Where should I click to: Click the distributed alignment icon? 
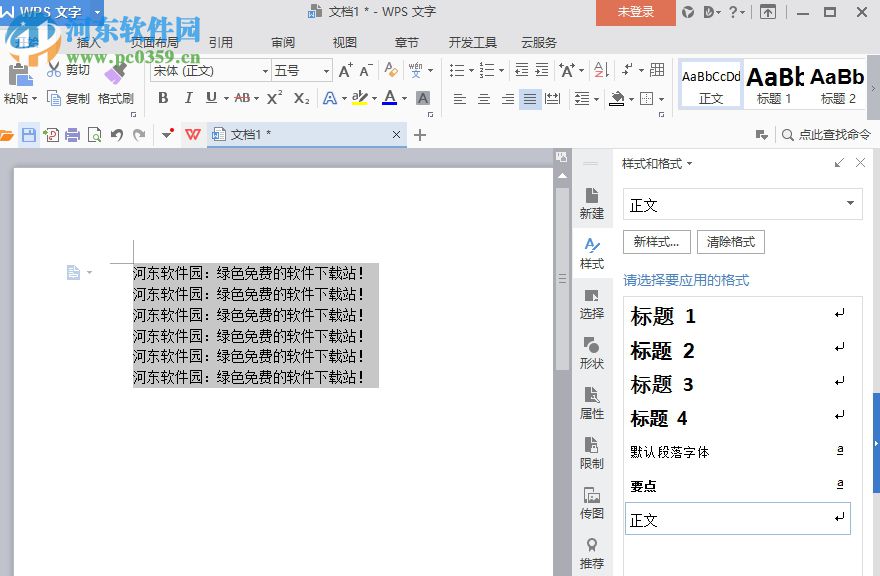(553, 99)
